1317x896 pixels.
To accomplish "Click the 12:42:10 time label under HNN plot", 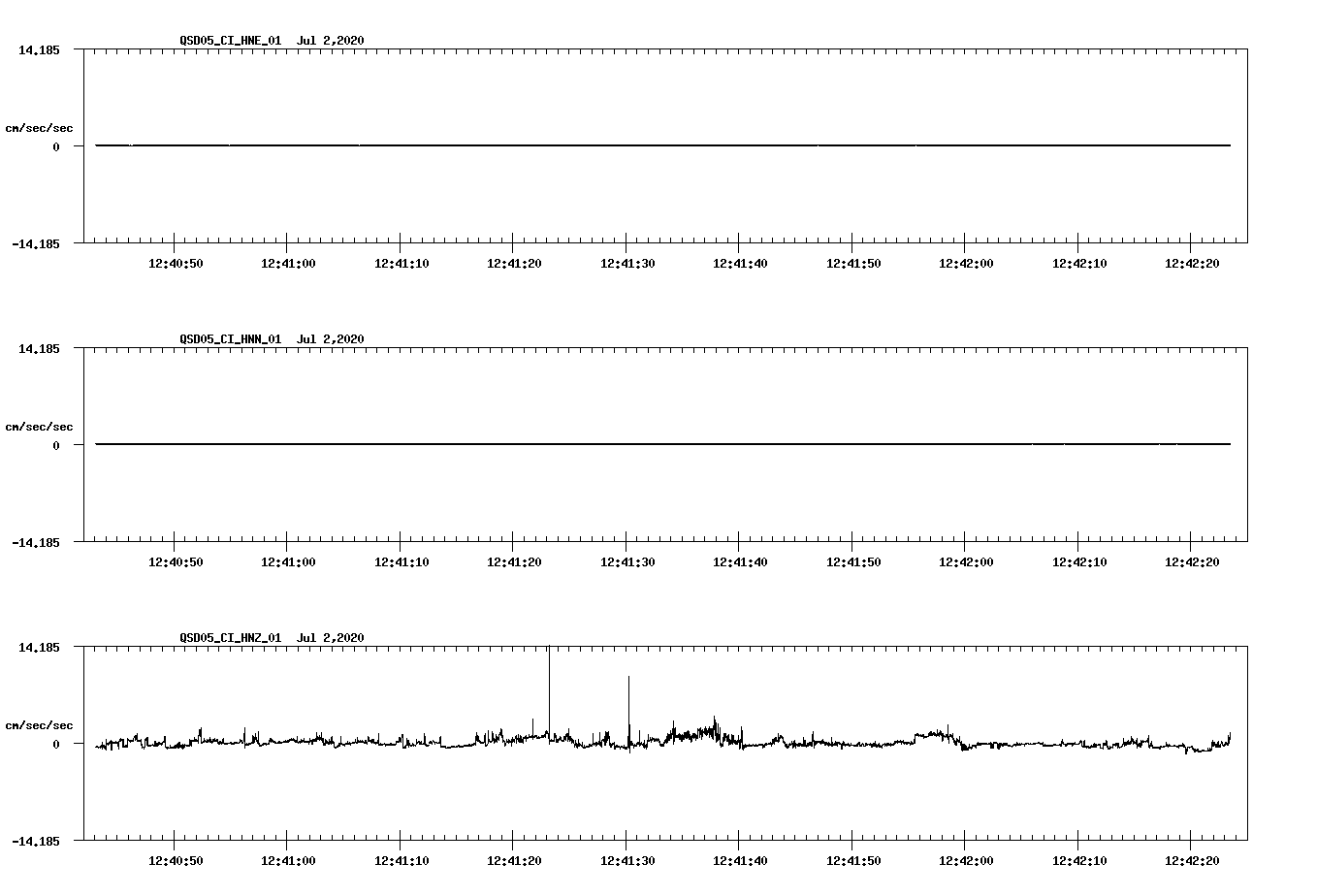I will tap(1079, 562).
